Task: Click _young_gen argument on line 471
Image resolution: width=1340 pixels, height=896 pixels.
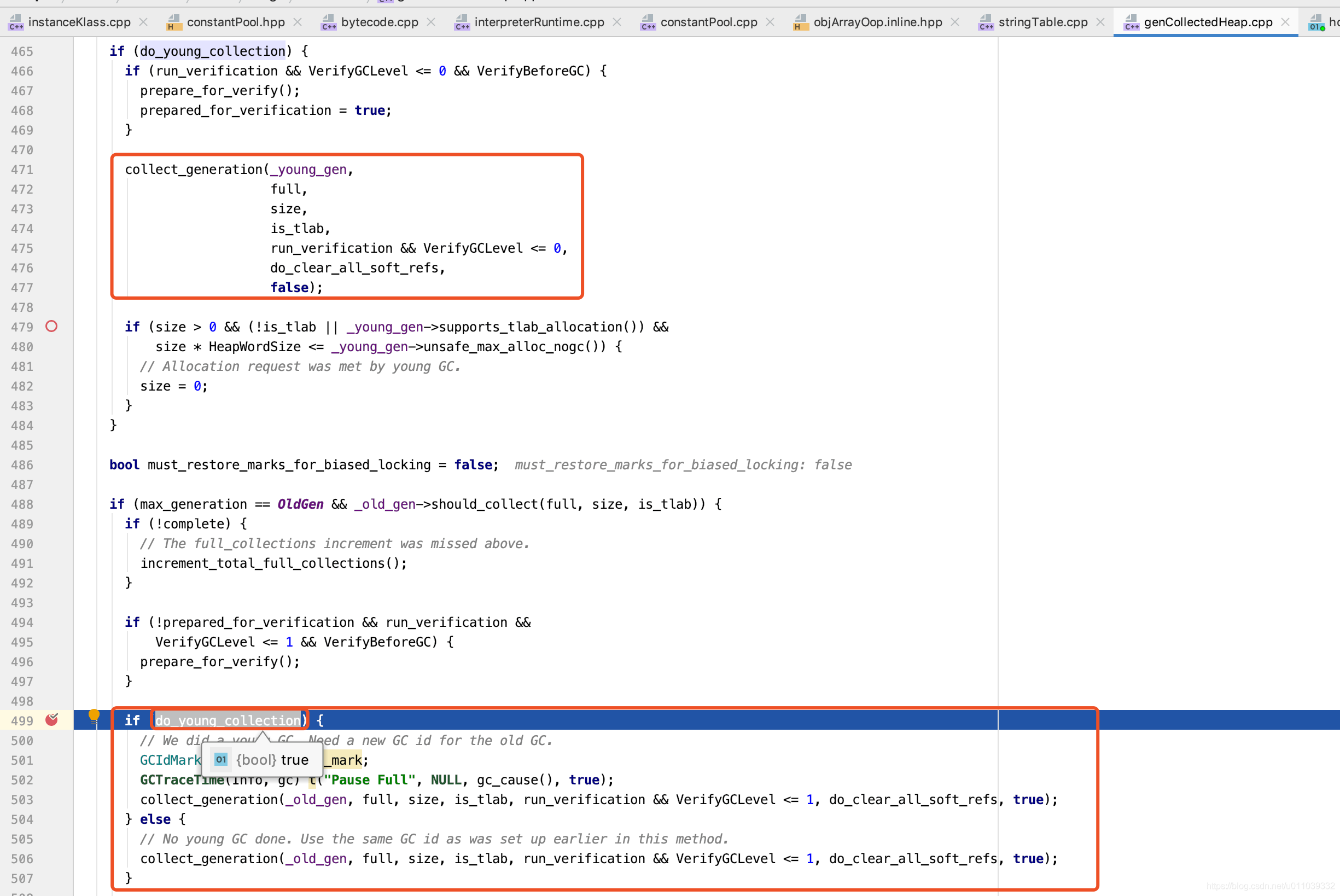Action: [308, 169]
